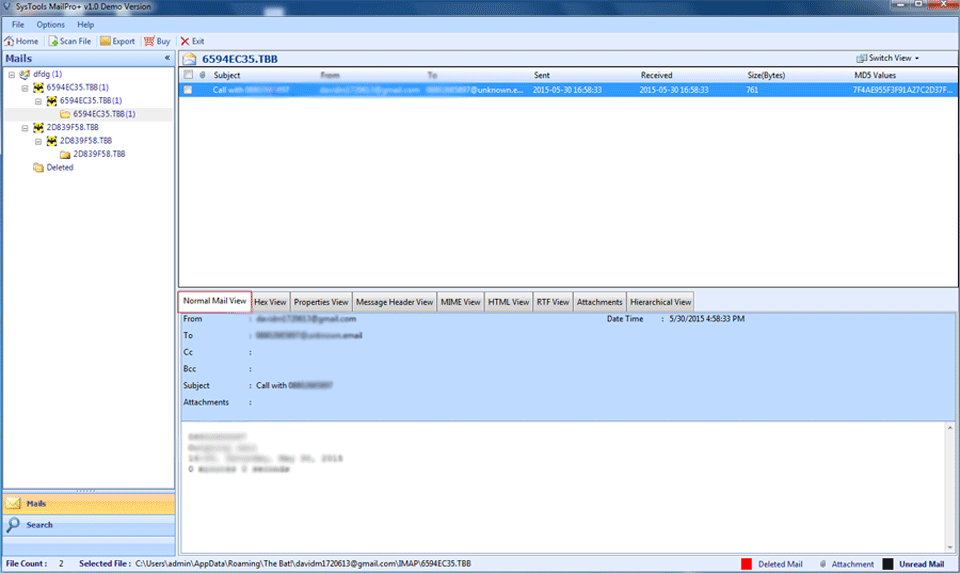Click the message body scrollbar down arrow
The image size is (960, 573).
(950, 548)
